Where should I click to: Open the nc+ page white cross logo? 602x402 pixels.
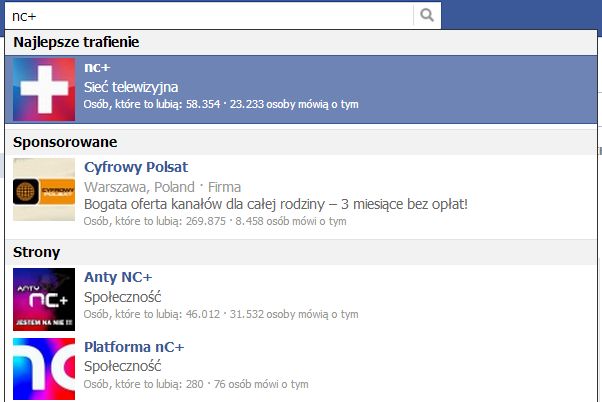click(44, 89)
